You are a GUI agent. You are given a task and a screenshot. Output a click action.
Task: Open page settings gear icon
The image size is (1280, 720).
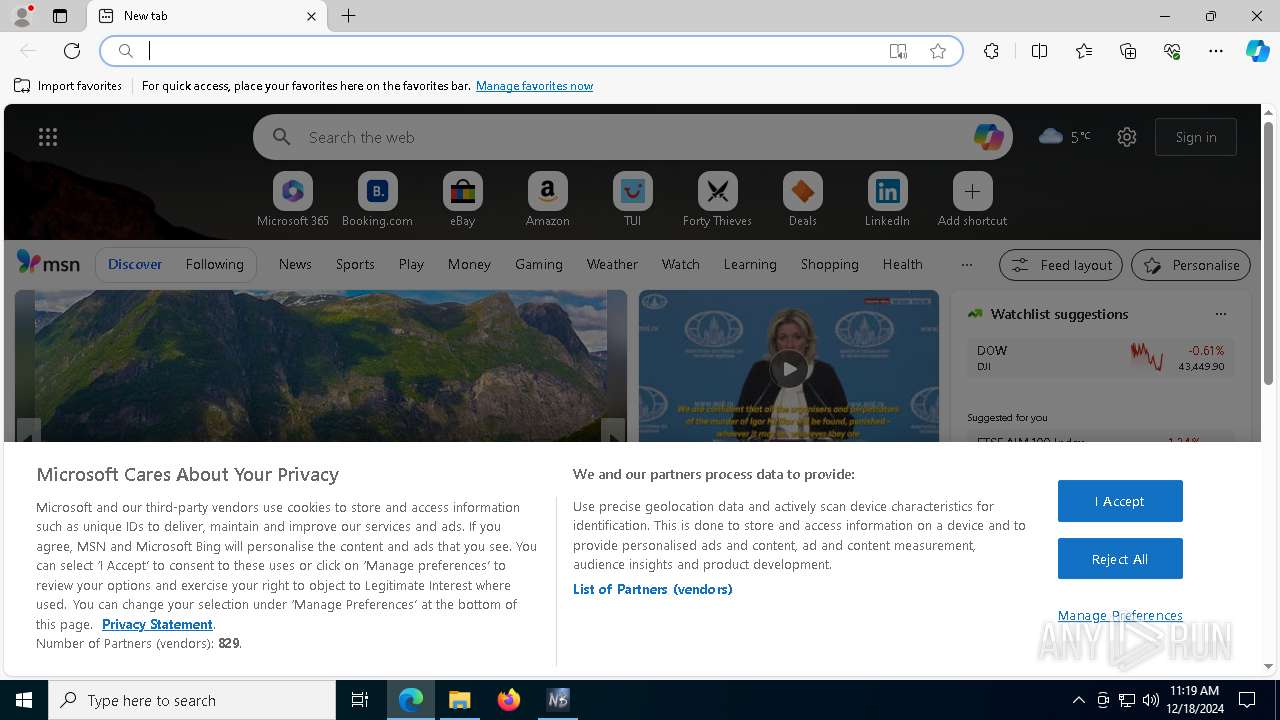[x=1127, y=137]
